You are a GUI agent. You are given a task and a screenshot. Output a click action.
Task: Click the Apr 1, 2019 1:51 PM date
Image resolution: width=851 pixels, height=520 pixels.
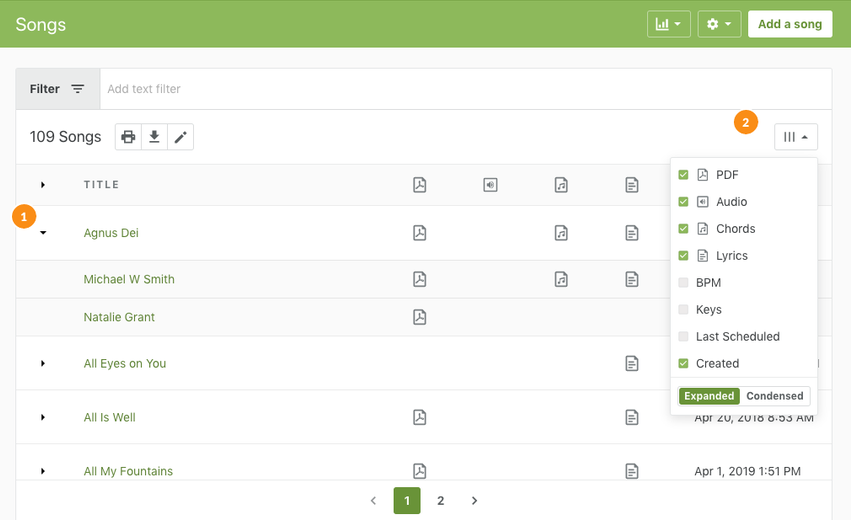[747, 471]
